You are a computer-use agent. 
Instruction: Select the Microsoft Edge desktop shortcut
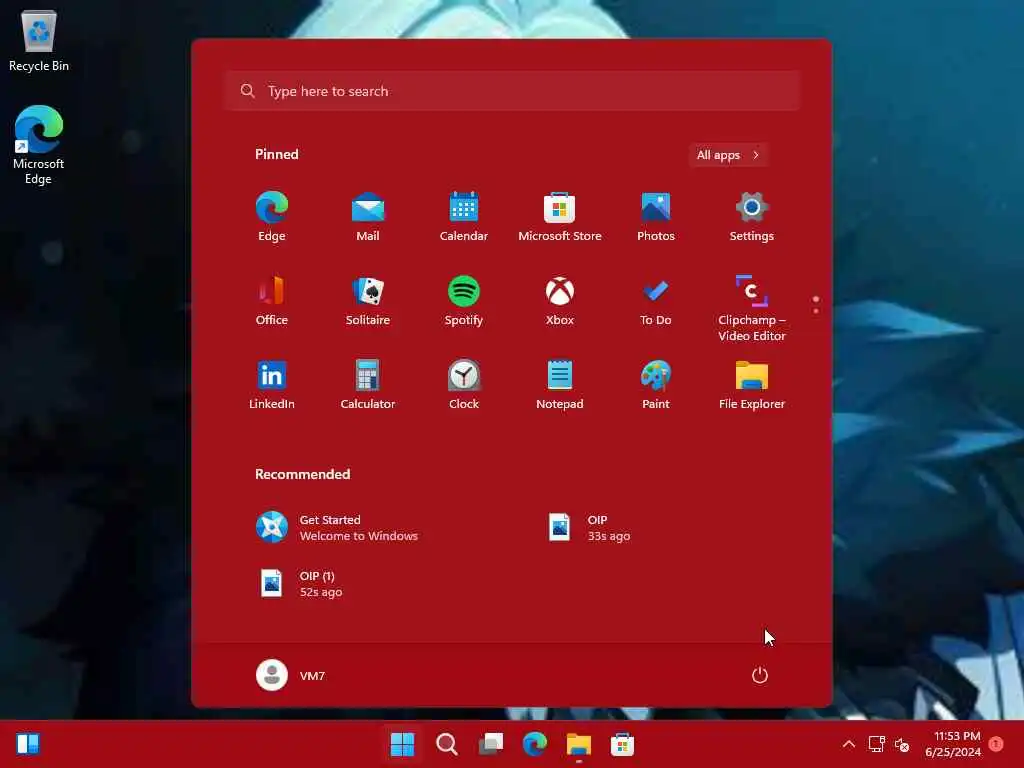click(x=39, y=144)
